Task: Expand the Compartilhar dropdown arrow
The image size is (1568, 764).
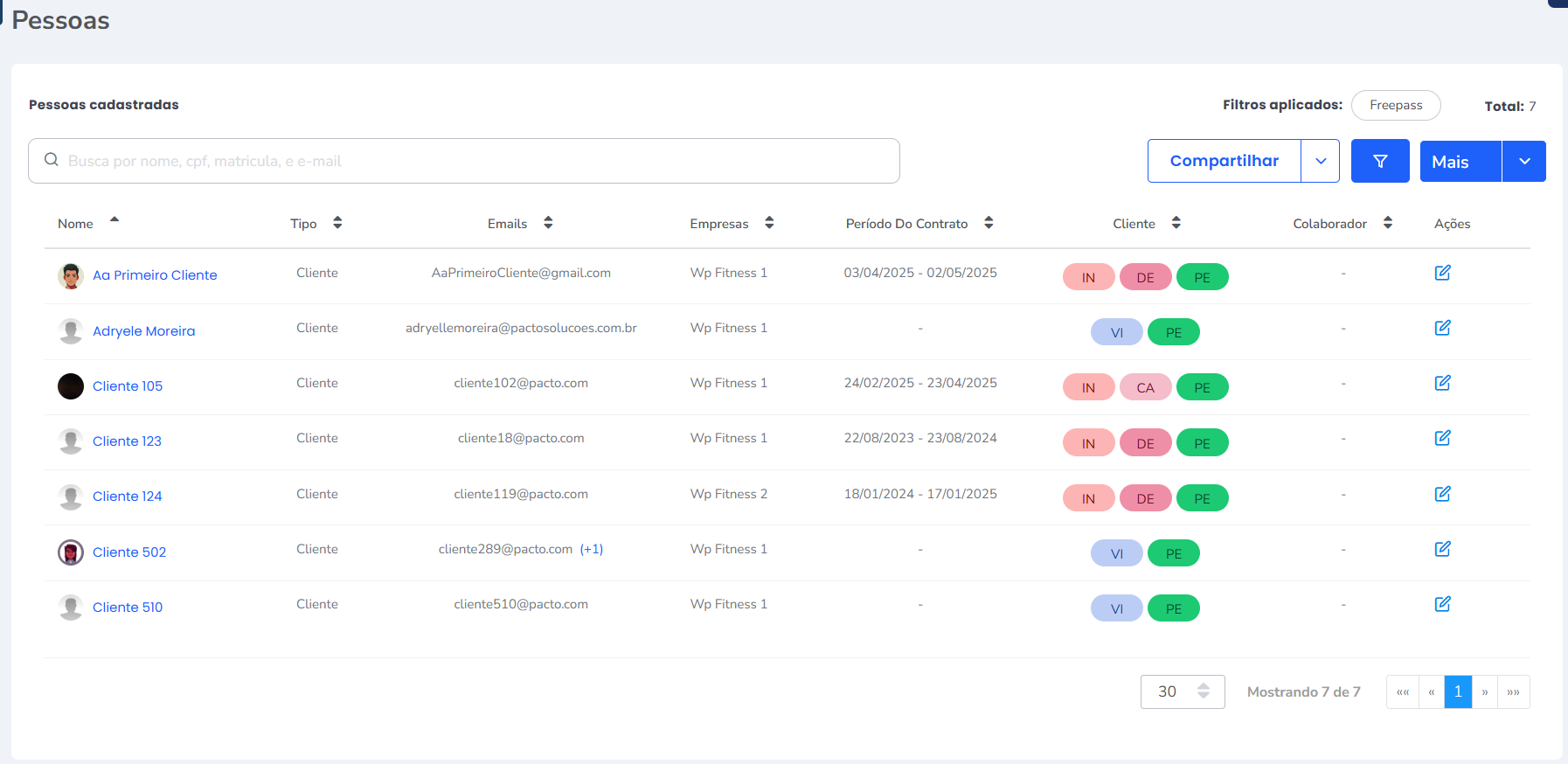Action: (1321, 161)
